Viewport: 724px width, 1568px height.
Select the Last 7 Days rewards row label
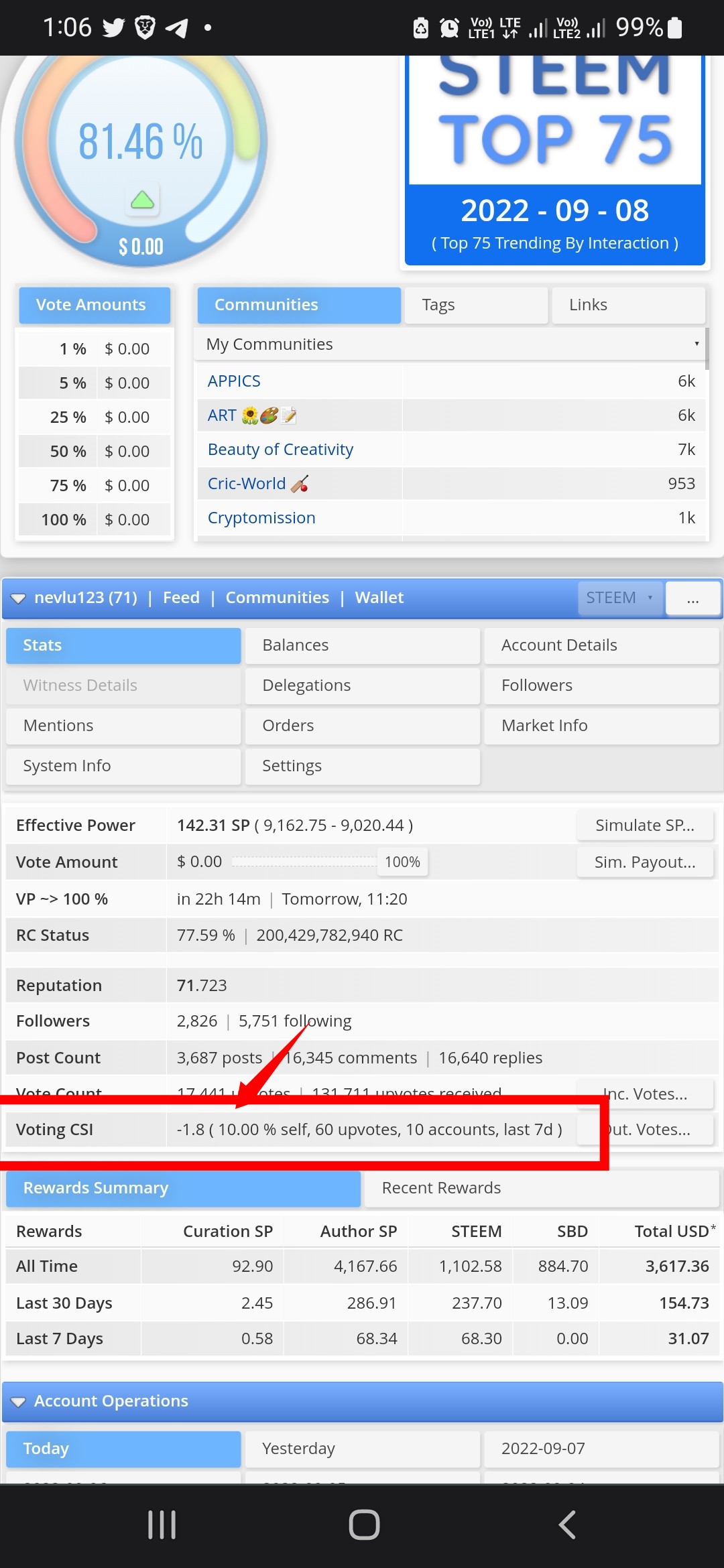click(60, 1339)
